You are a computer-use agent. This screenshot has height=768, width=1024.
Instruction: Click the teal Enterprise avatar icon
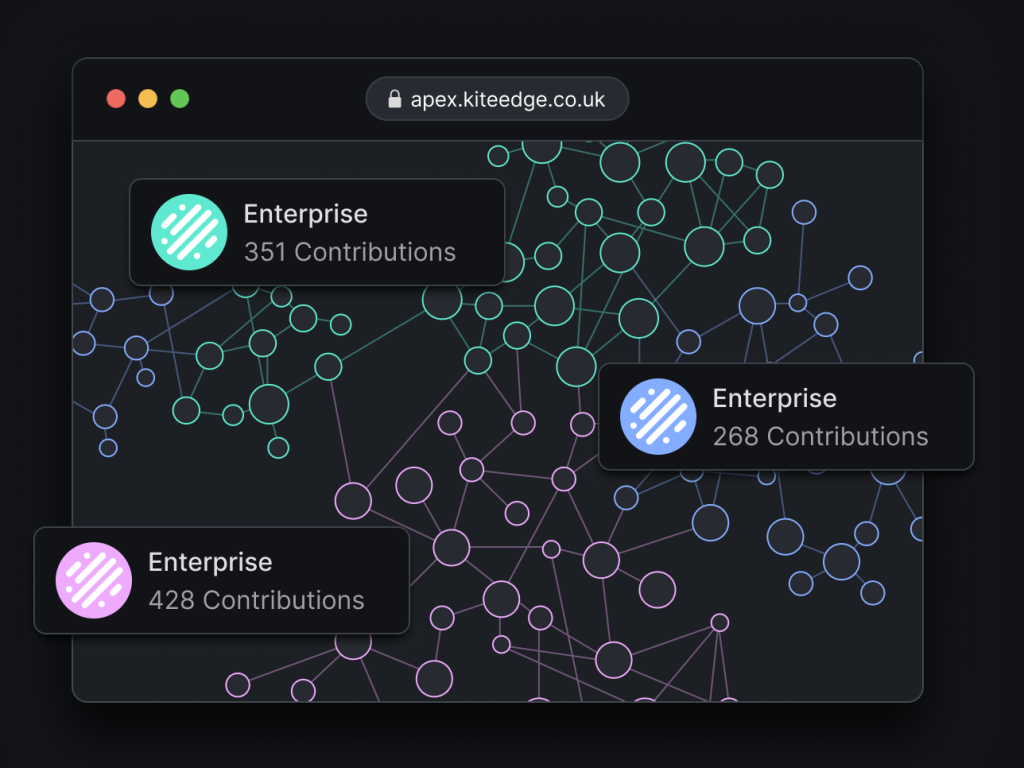point(189,232)
